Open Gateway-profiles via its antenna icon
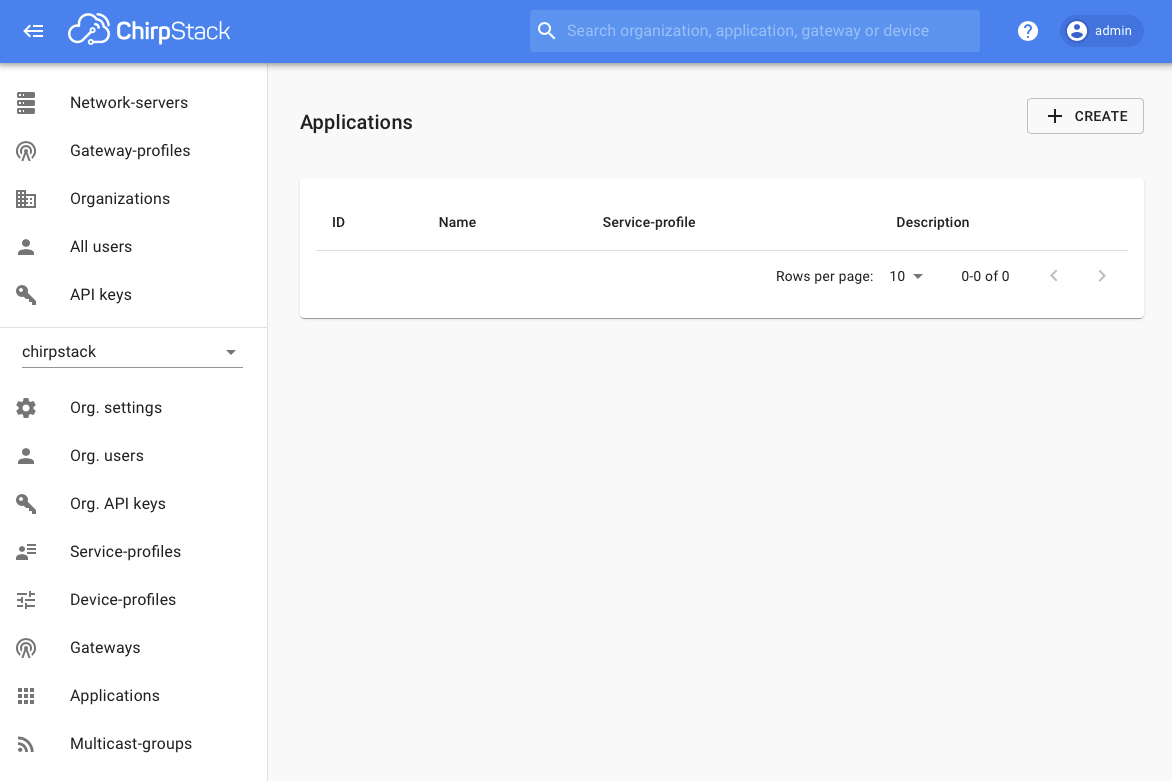Screen dimensions: 1172x781 25,150
